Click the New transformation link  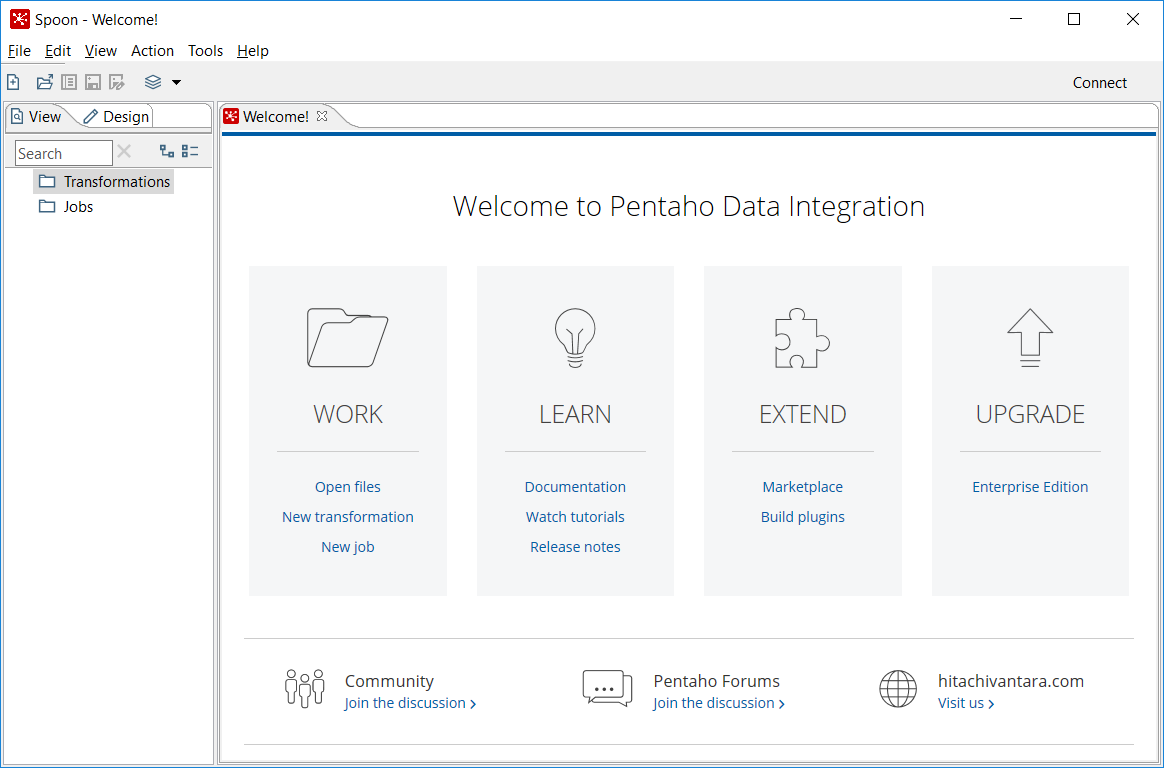[347, 517]
